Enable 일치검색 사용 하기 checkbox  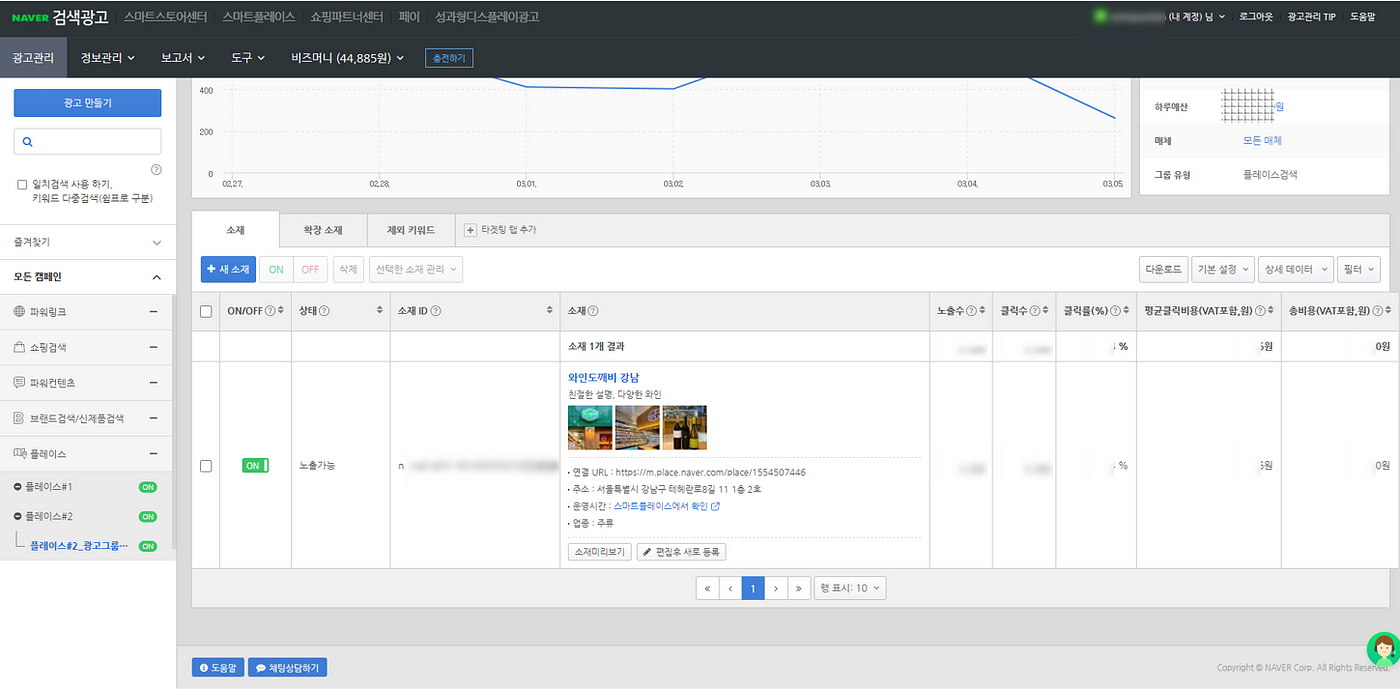pos(23,184)
